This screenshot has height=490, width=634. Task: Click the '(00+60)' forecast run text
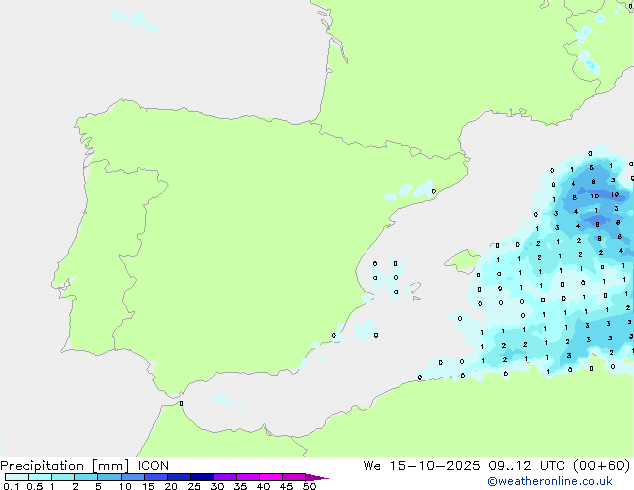[602, 466]
